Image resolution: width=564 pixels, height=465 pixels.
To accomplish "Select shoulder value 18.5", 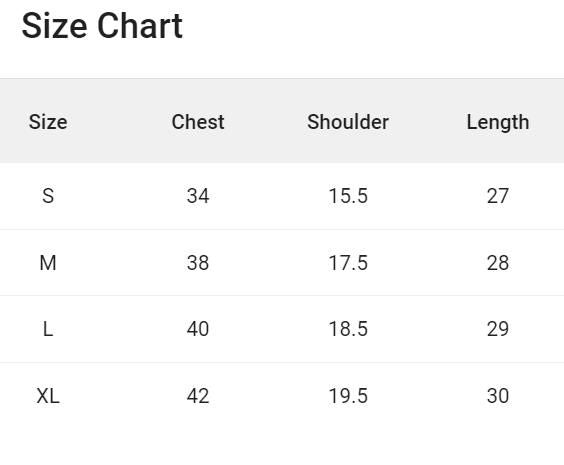I will (348, 329).
